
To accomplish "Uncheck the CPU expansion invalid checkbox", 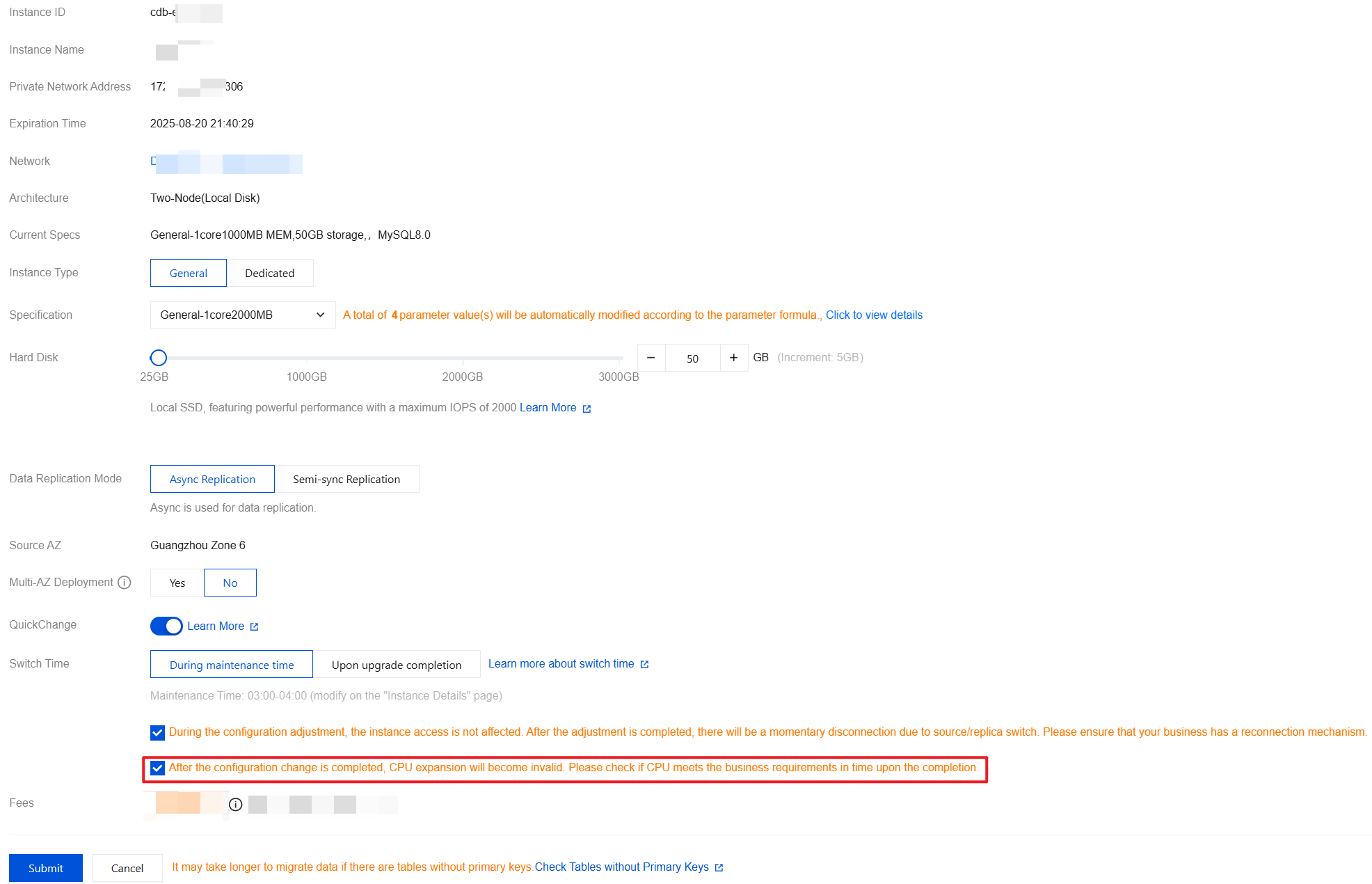I will 158,768.
